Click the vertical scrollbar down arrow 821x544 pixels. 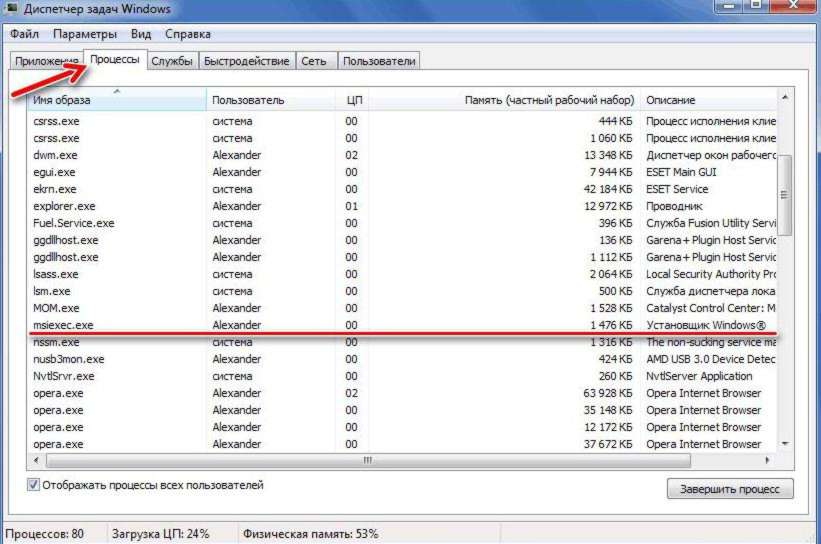(x=785, y=443)
